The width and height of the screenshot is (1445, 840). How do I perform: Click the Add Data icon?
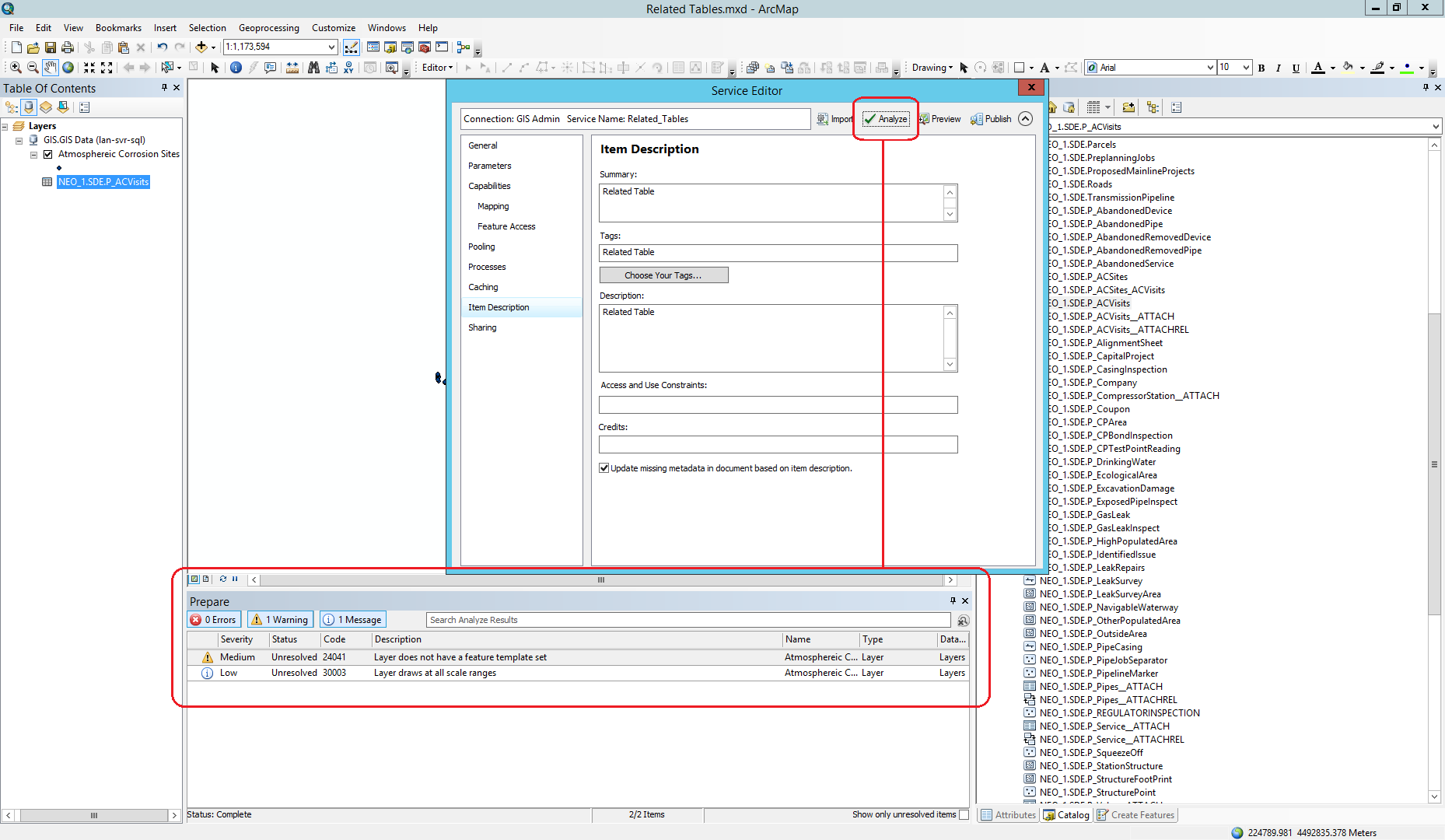pos(201,47)
